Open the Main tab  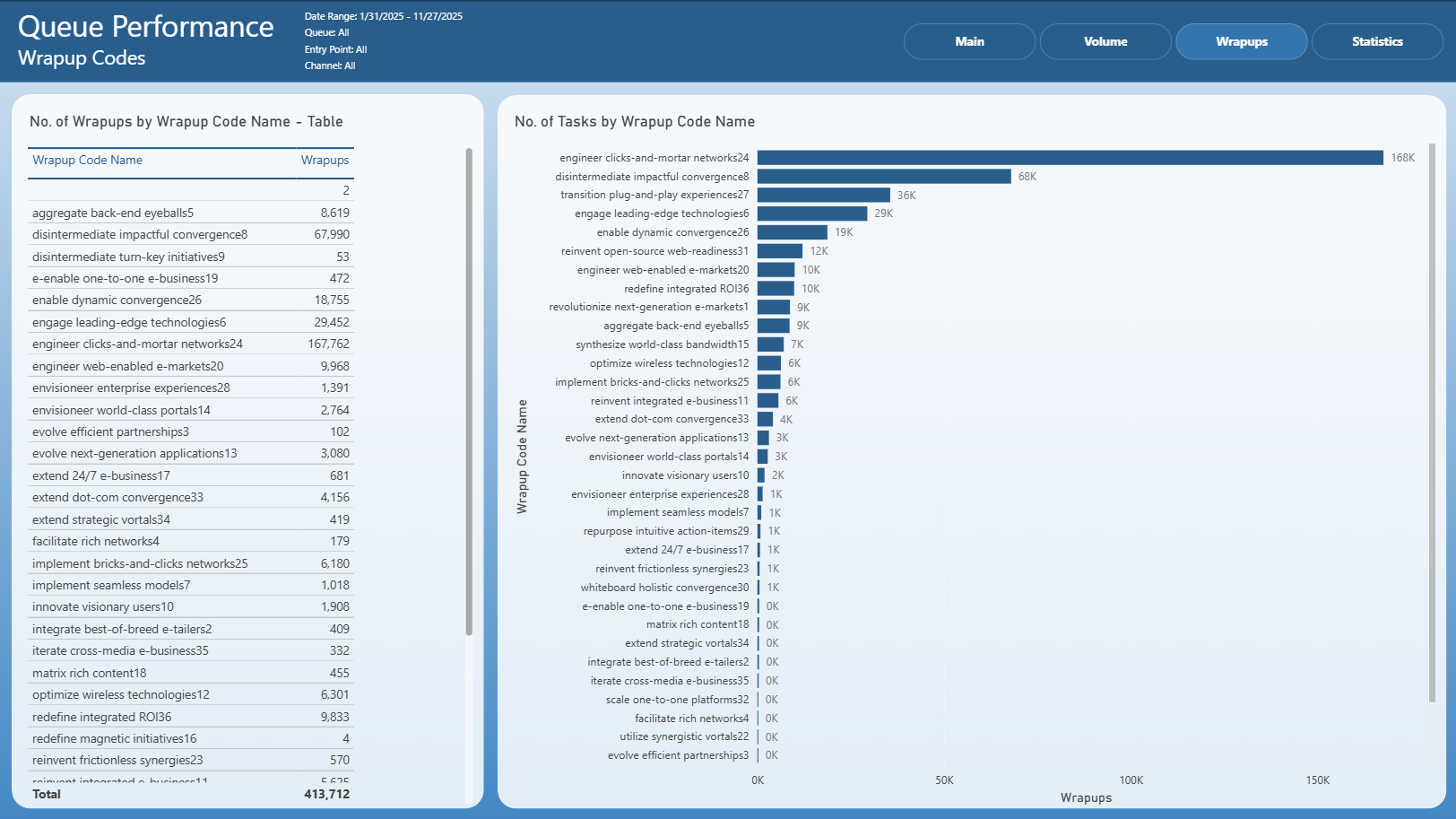click(969, 41)
